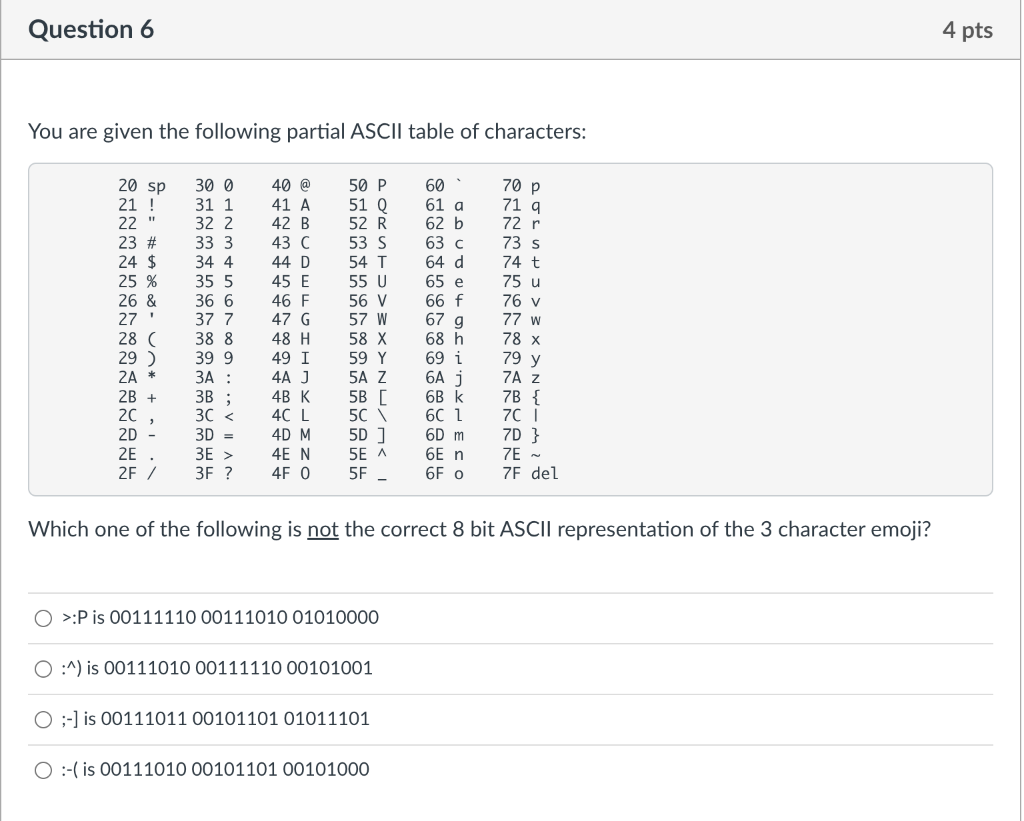Select the radio button for answer ":^)"
Image resolution: width=1024 pixels, height=821 pixels.
pyautogui.click(x=43, y=669)
